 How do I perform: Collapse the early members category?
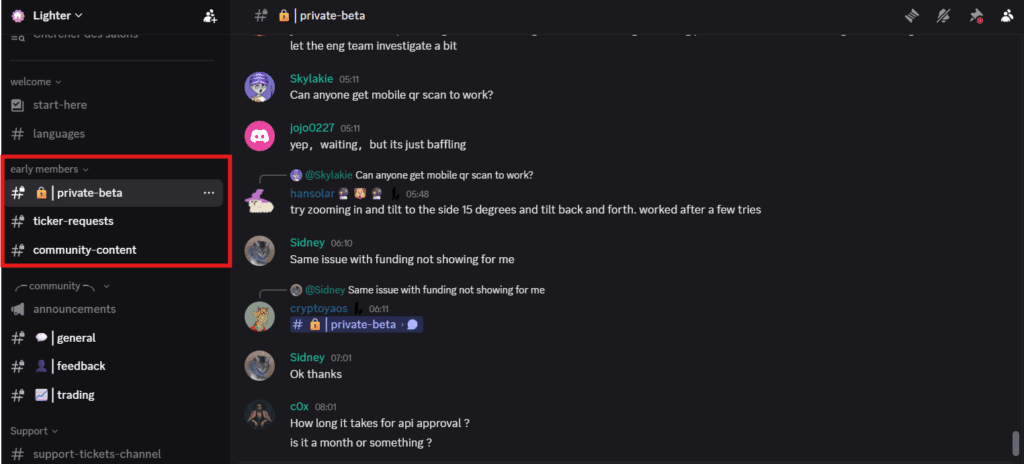click(x=50, y=169)
